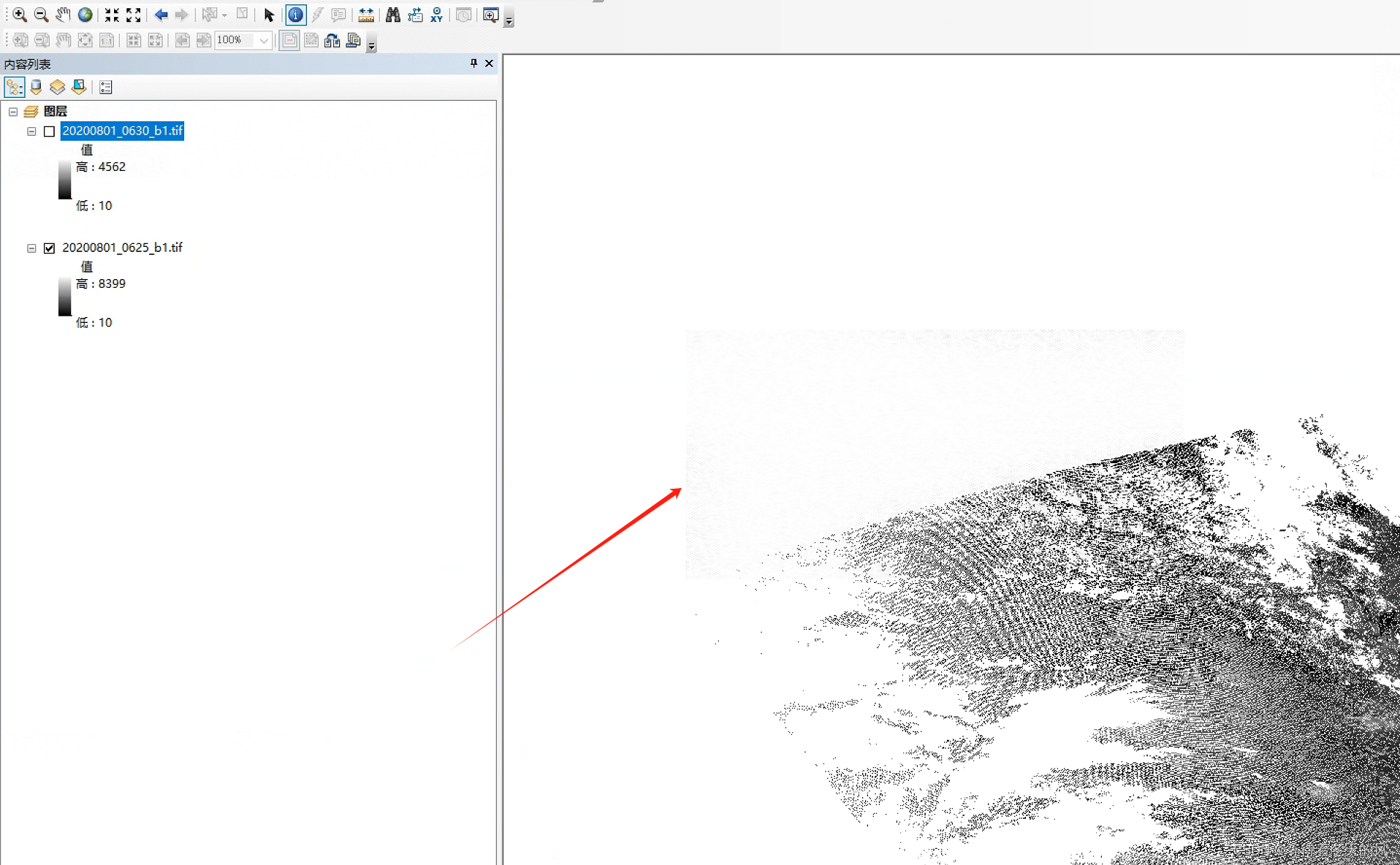1400x865 pixels.
Task: Collapse 20200801_0630_b1.tif legend
Action: click(31, 132)
